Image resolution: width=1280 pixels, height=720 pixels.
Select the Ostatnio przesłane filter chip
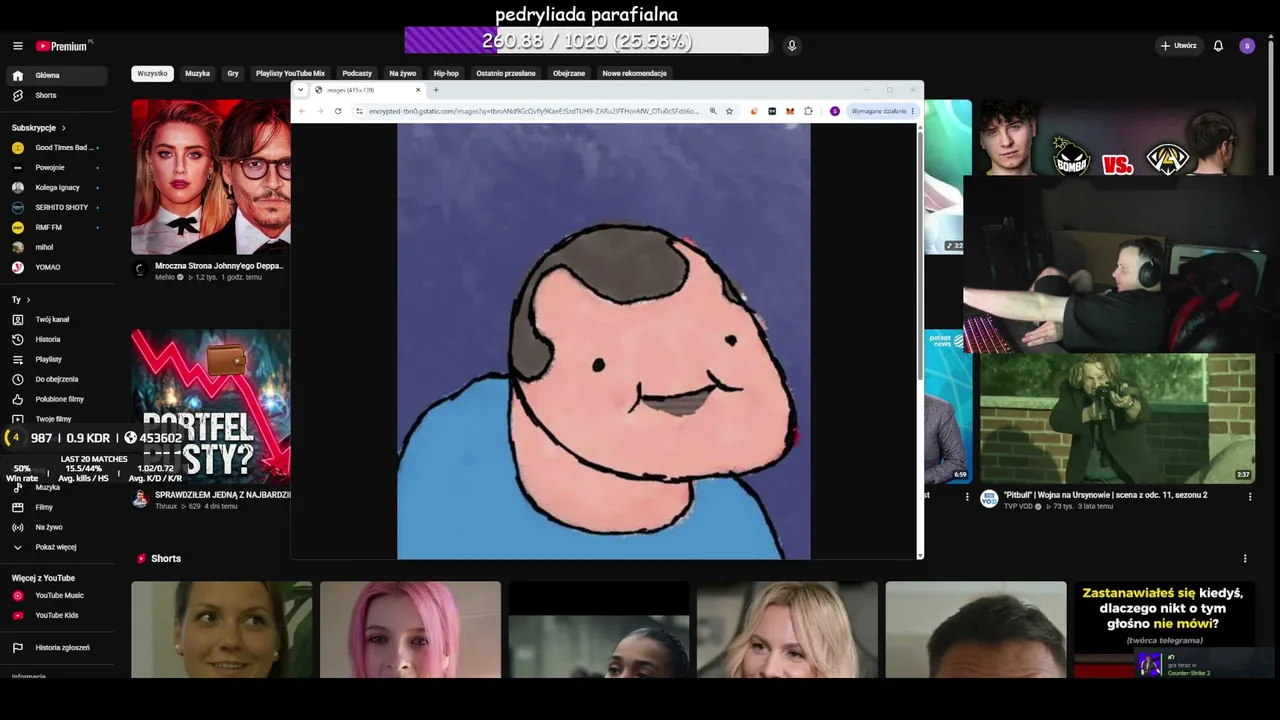coord(506,73)
